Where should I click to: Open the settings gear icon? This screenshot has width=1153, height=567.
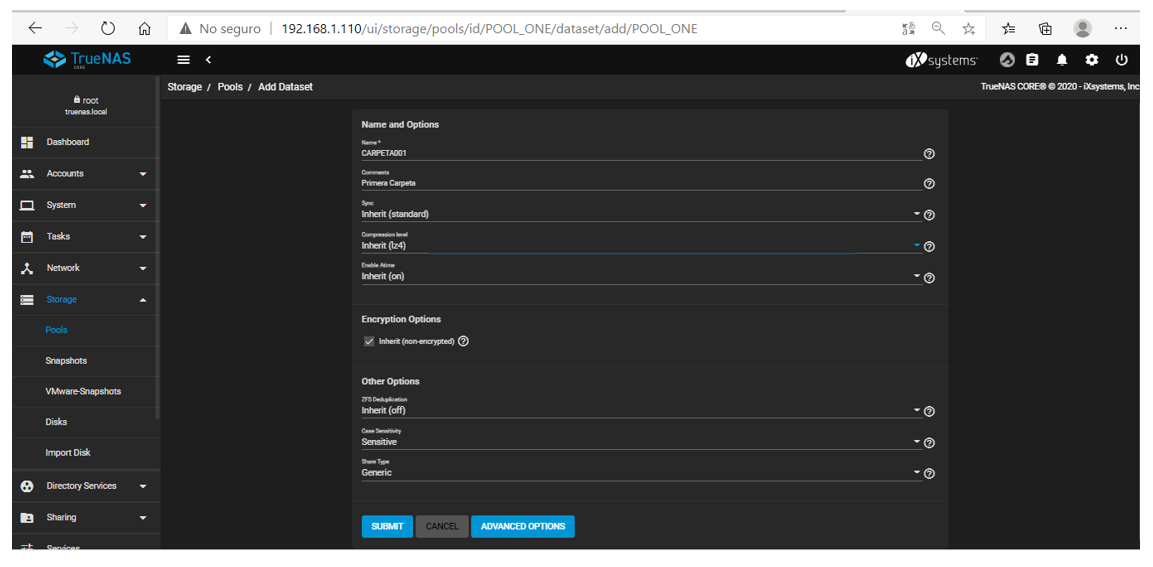click(x=1092, y=60)
